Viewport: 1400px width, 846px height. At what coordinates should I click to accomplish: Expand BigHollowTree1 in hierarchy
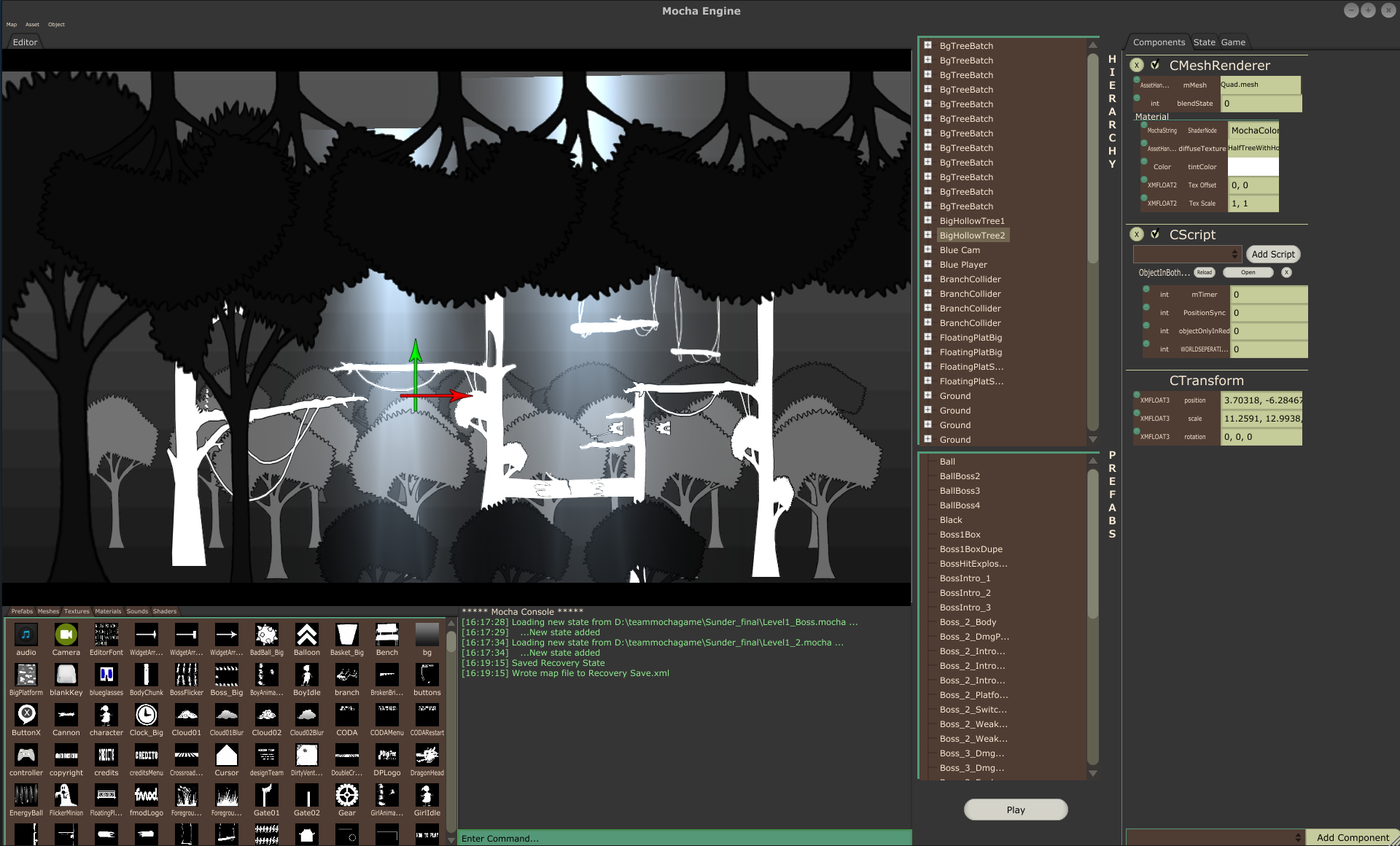(928, 220)
